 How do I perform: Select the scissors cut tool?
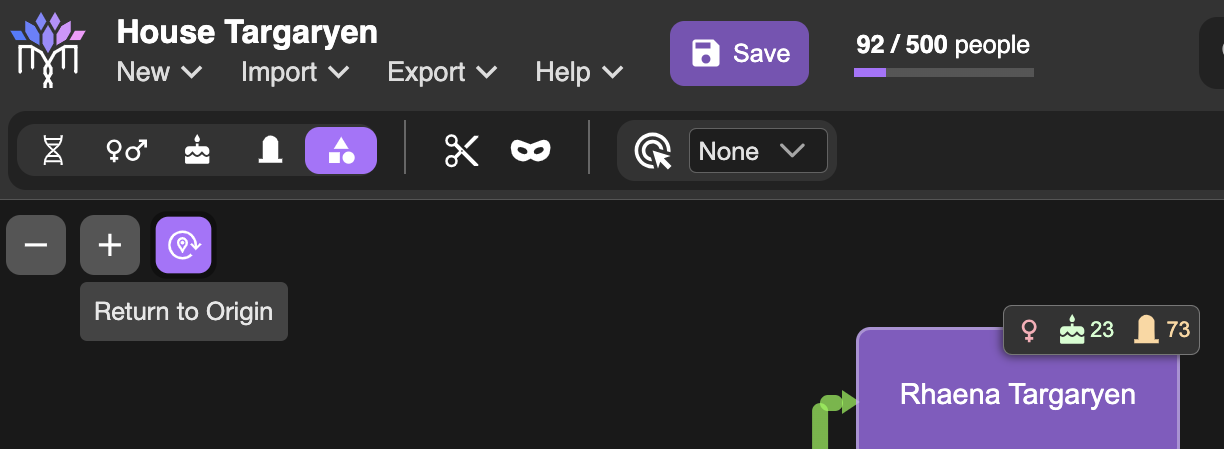[x=462, y=151]
